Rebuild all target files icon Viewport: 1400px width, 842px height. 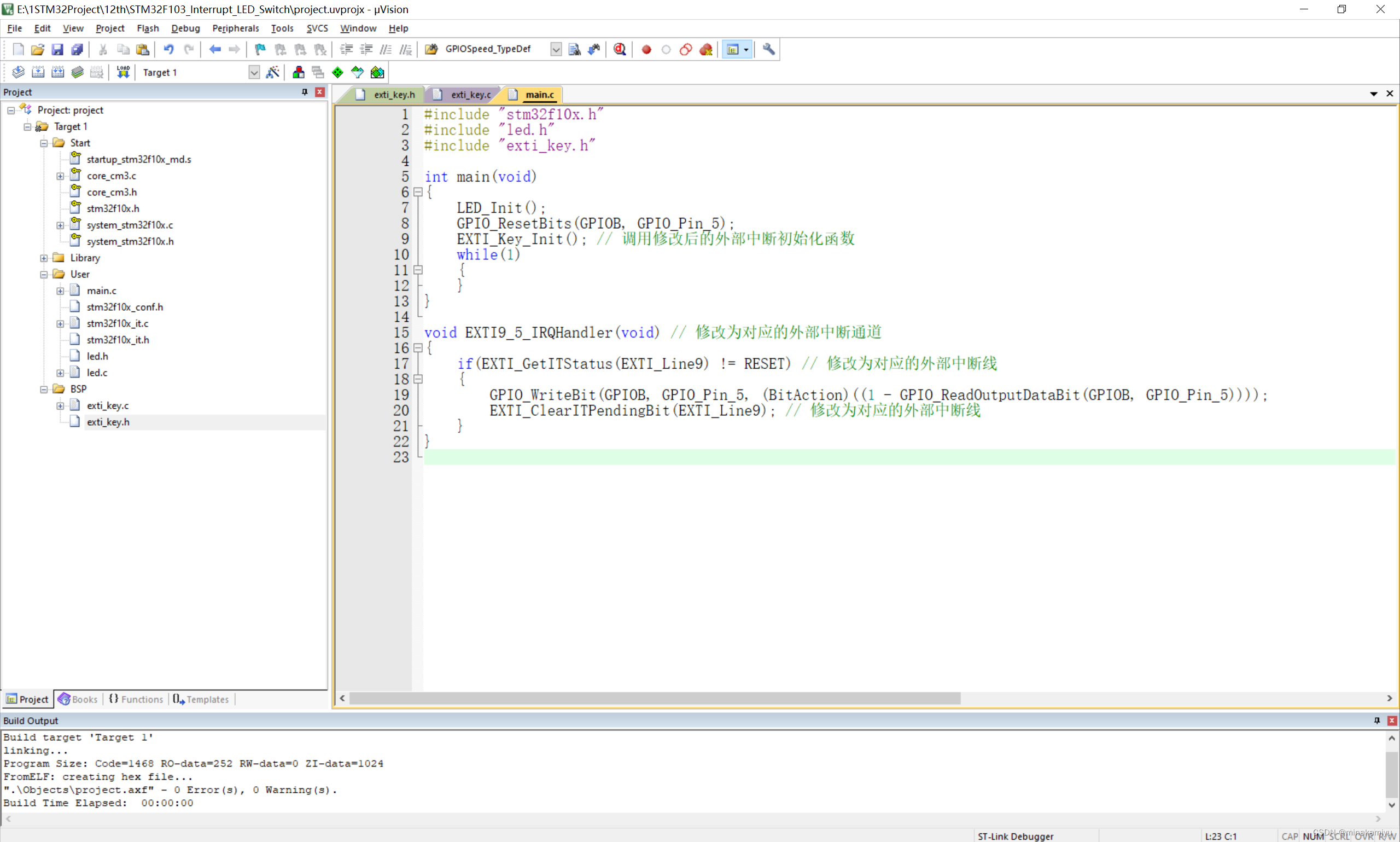pyautogui.click(x=58, y=72)
